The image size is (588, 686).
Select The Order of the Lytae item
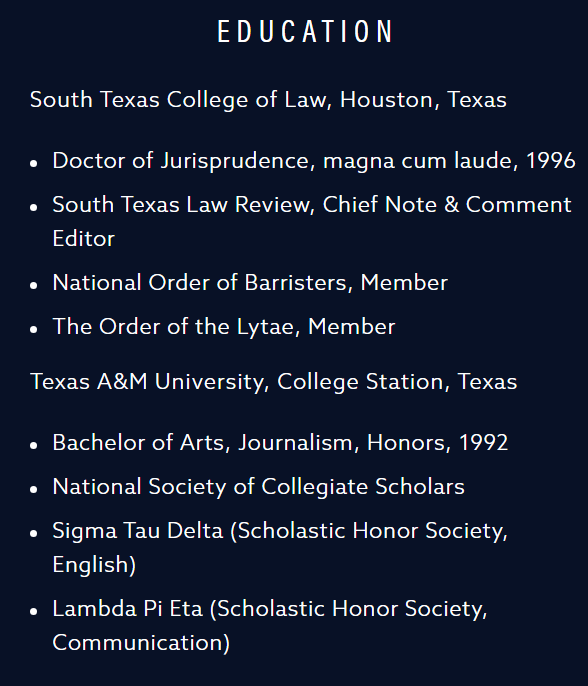coord(224,327)
